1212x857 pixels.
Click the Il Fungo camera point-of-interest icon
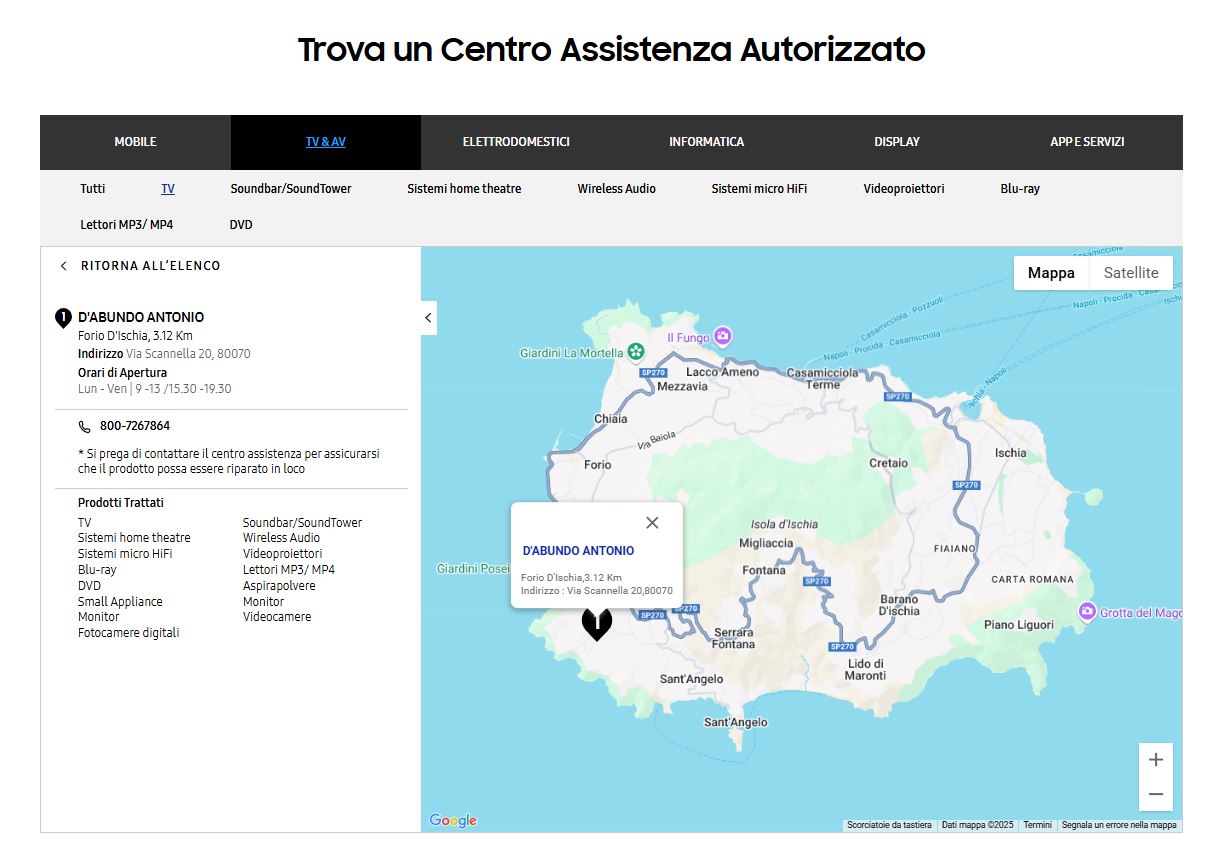pos(723,337)
